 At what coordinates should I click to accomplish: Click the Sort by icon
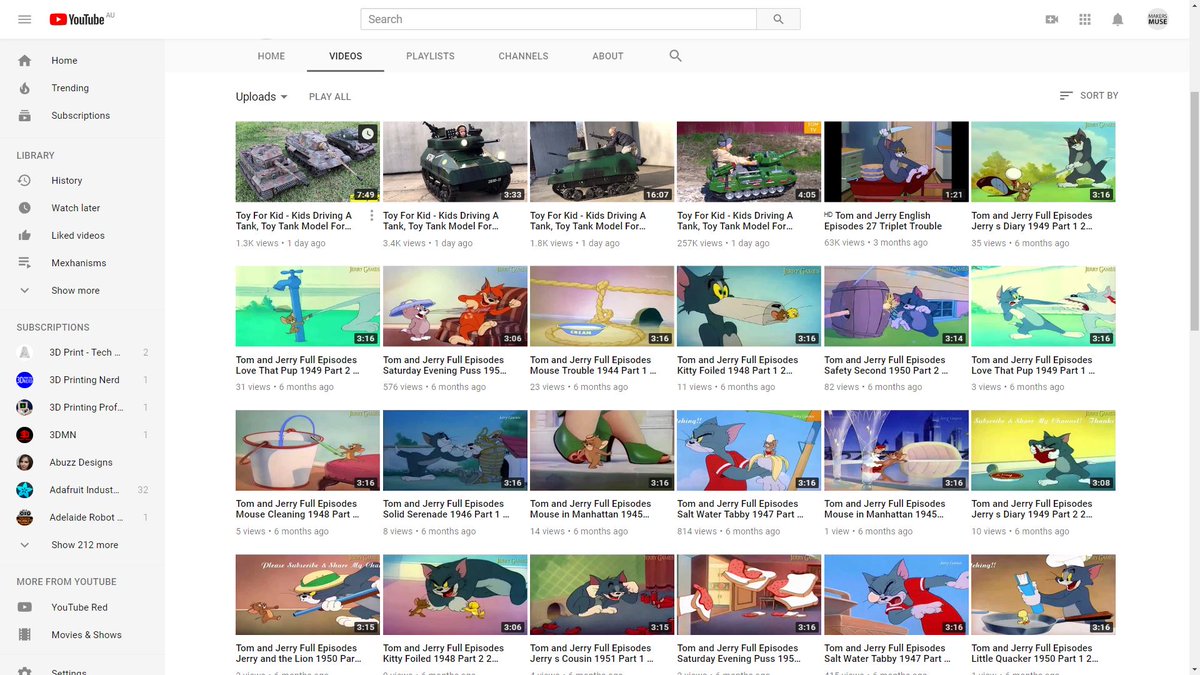pos(1066,96)
